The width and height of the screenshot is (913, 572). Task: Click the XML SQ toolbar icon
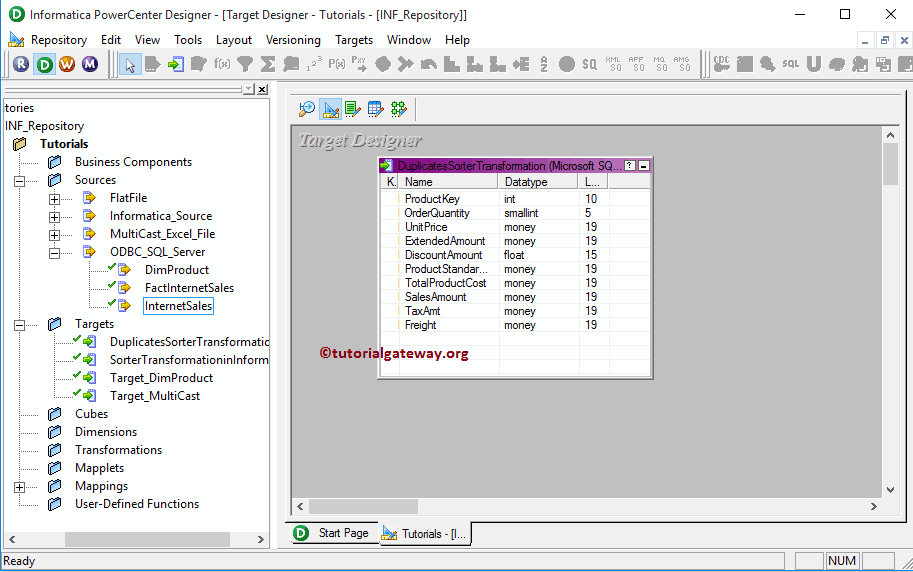[613, 64]
